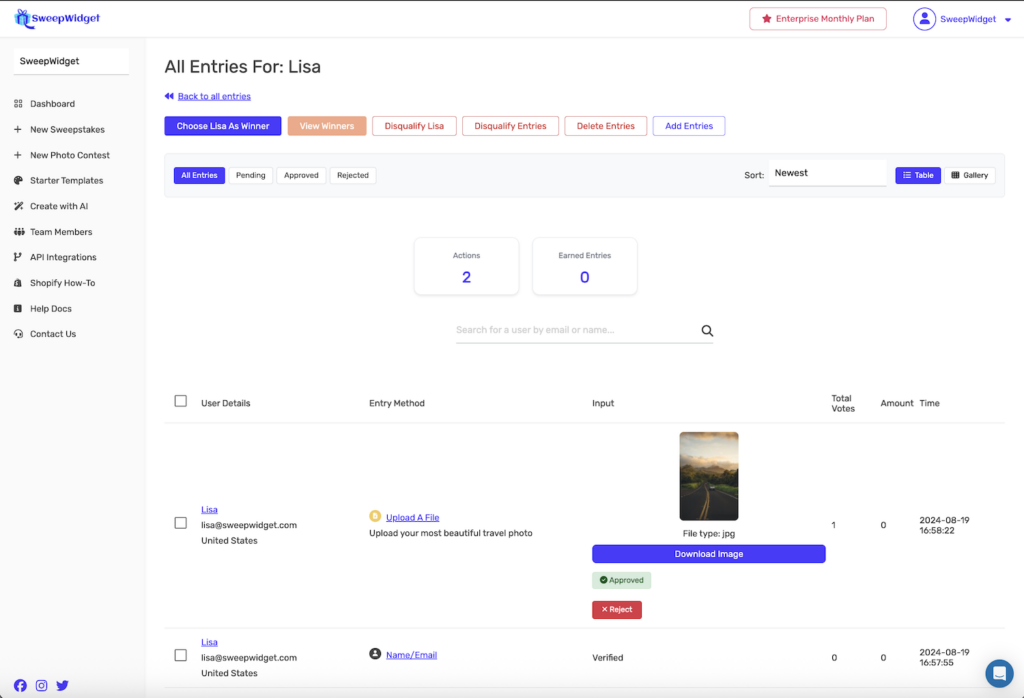Click the user avatar icon in header
1024x698 pixels.
pyautogui.click(x=924, y=19)
